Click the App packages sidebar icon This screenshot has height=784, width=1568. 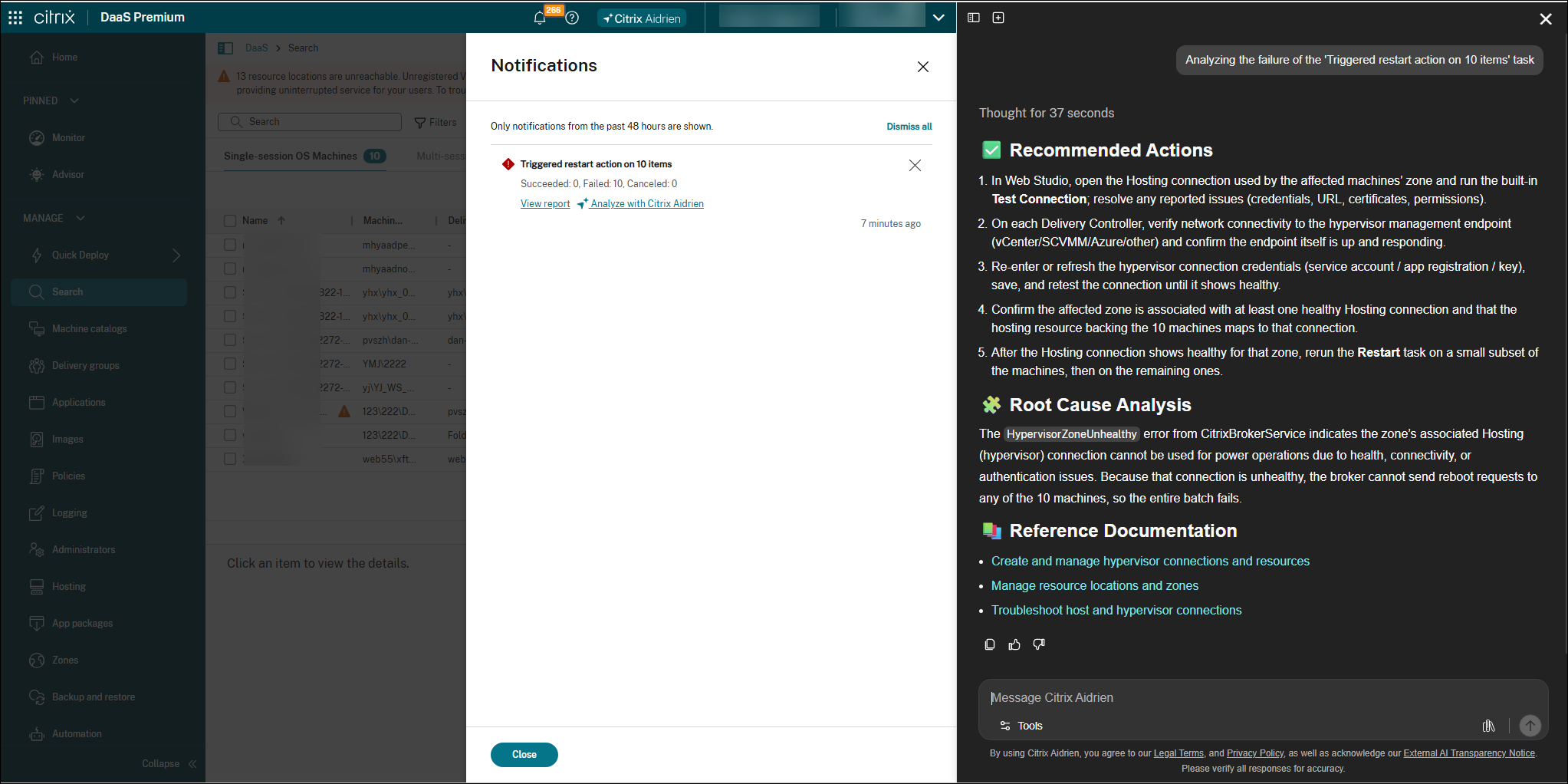point(37,624)
